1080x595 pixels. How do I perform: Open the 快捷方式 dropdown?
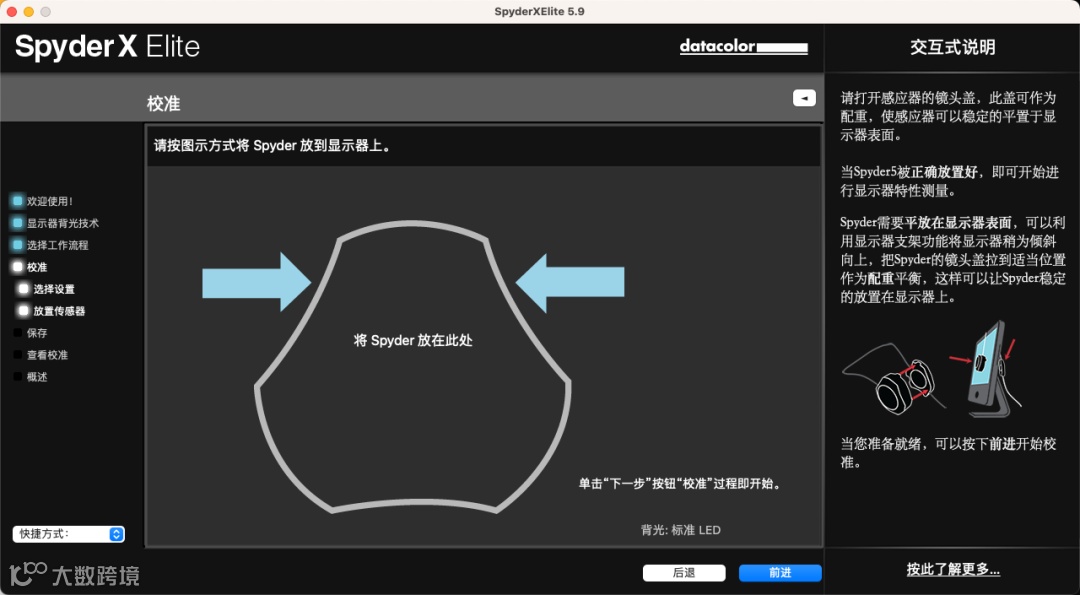(68, 534)
